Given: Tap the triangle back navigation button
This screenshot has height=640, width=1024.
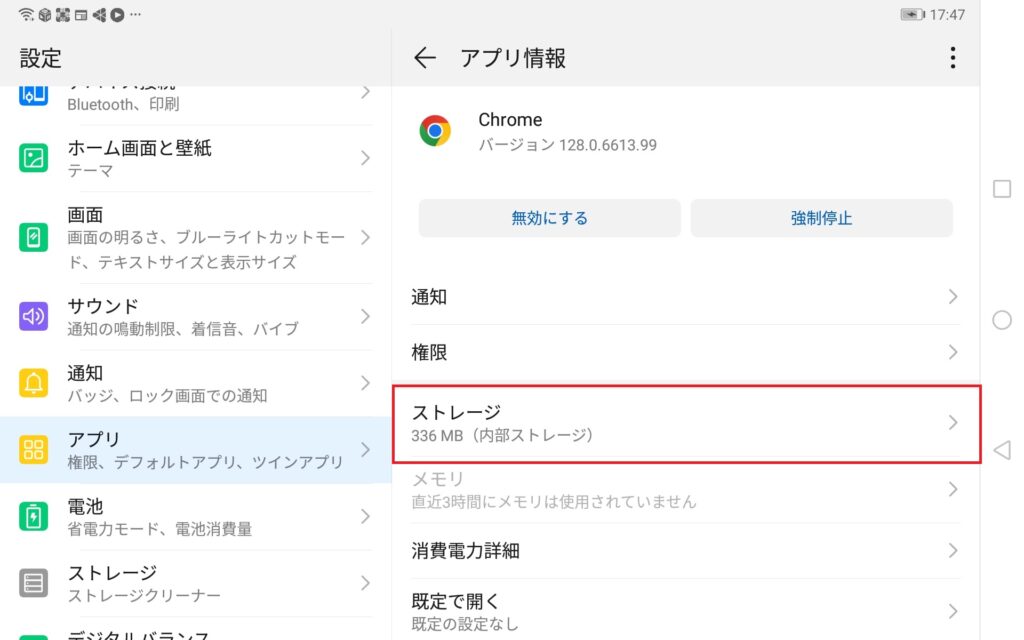Looking at the screenshot, I should tap(1002, 450).
